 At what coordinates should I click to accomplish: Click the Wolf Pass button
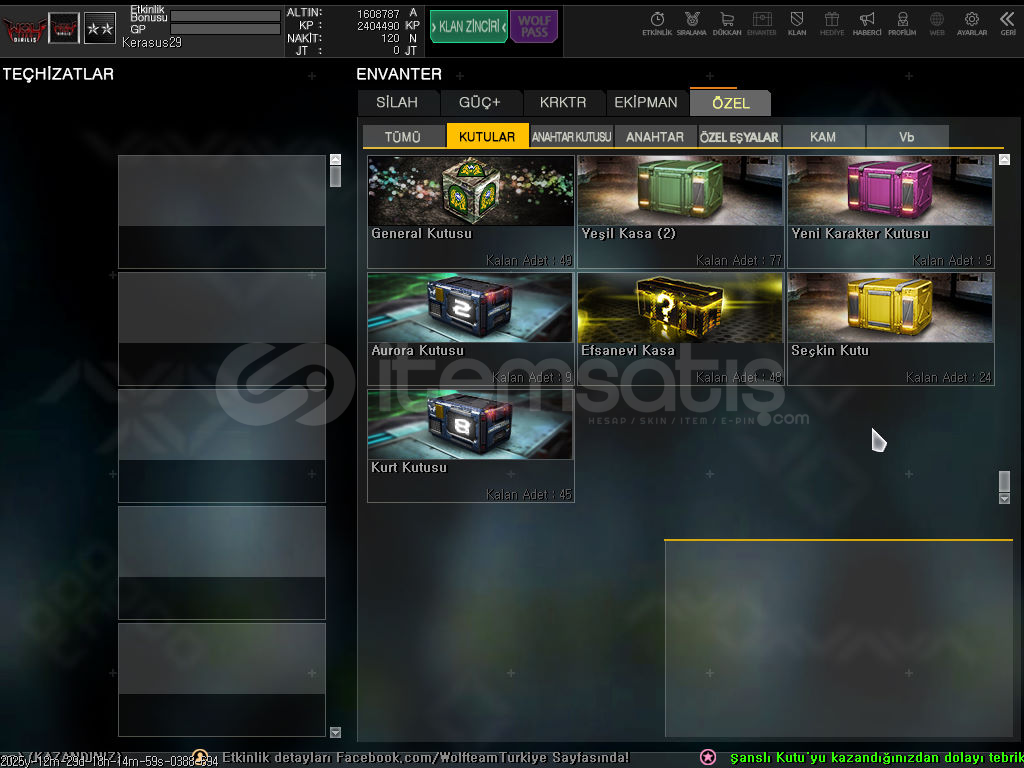[x=533, y=27]
